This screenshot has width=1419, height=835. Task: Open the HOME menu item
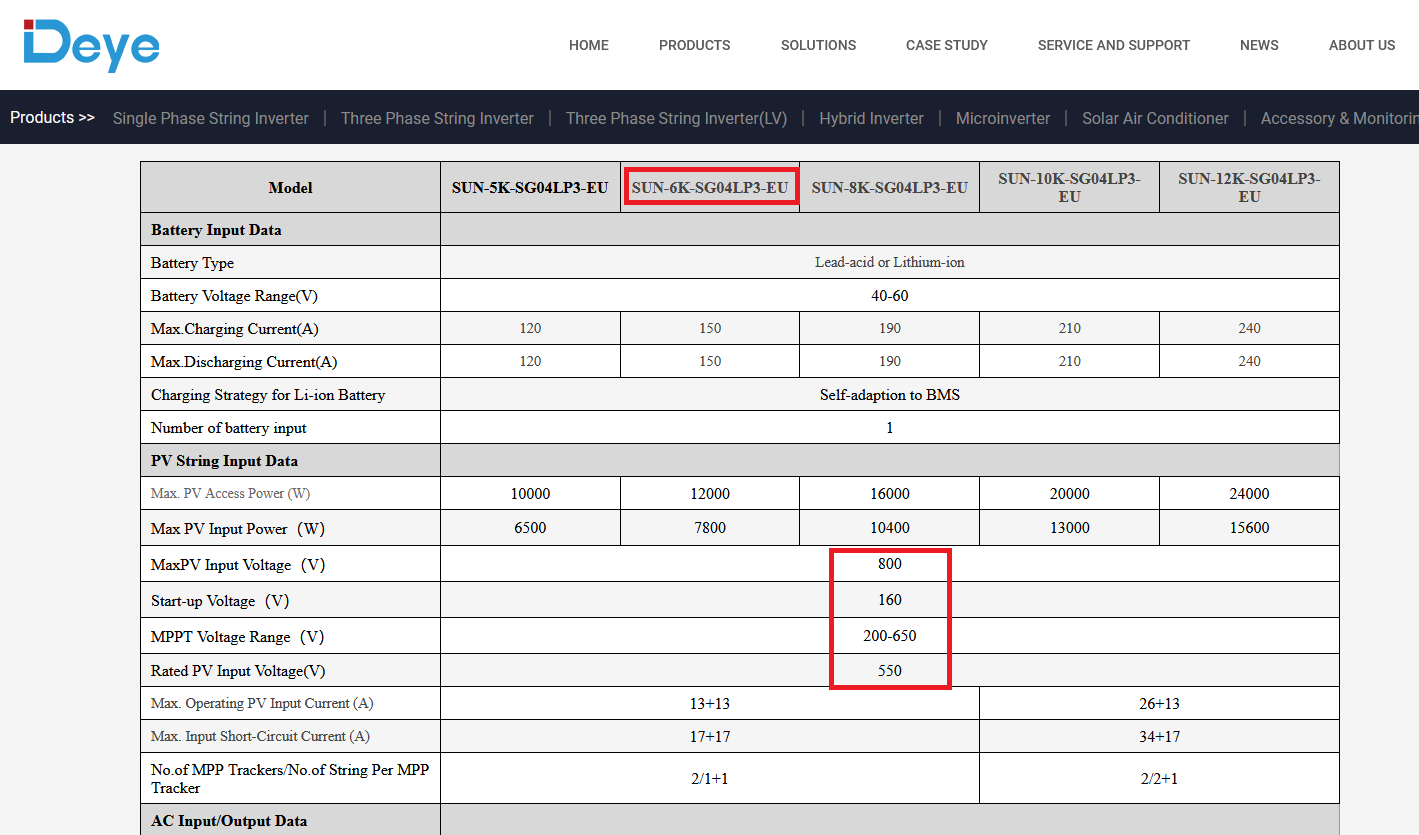pyautogui.click(x=589, y=45)
